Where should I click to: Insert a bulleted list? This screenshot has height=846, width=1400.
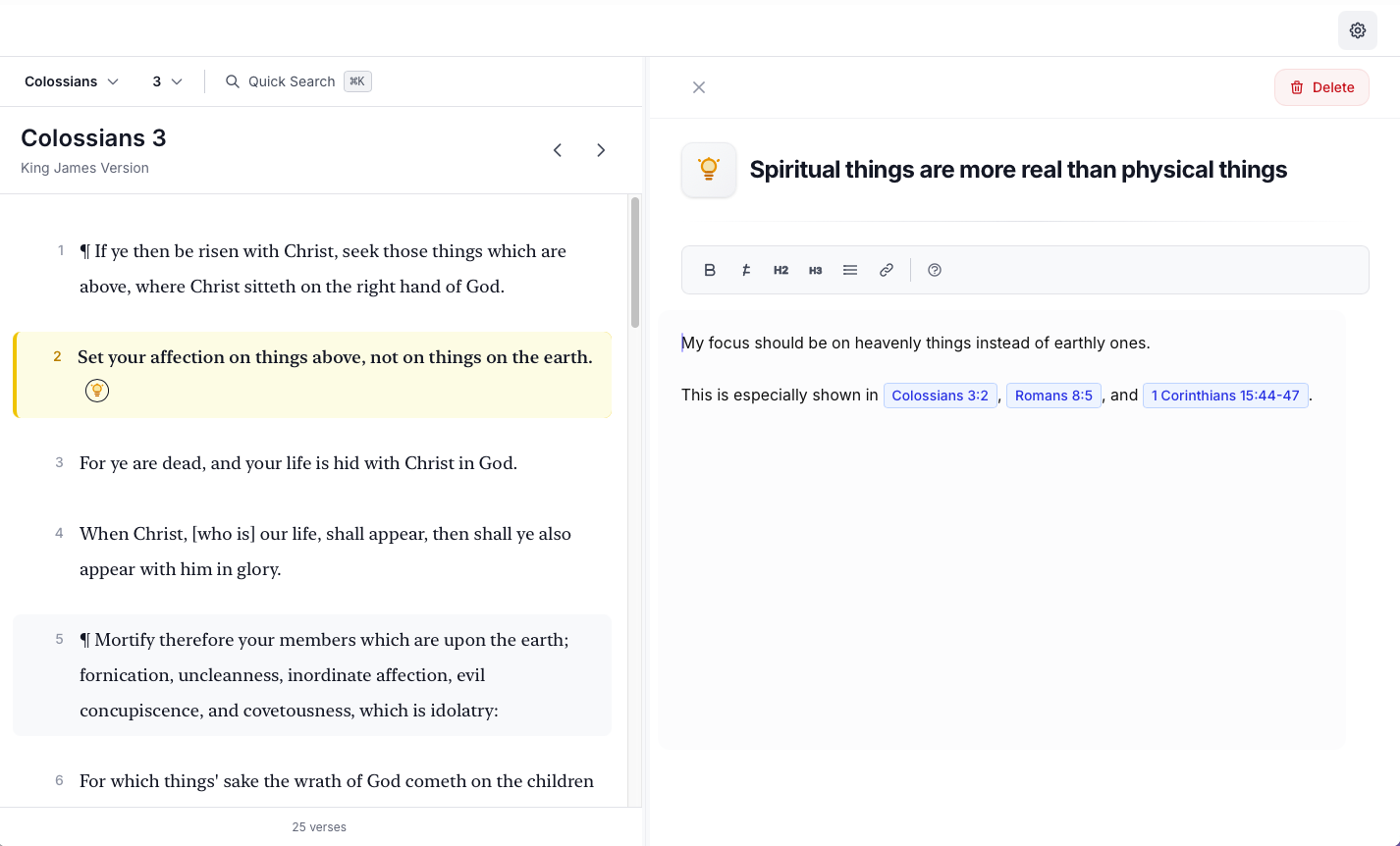(x=850, y=269)
